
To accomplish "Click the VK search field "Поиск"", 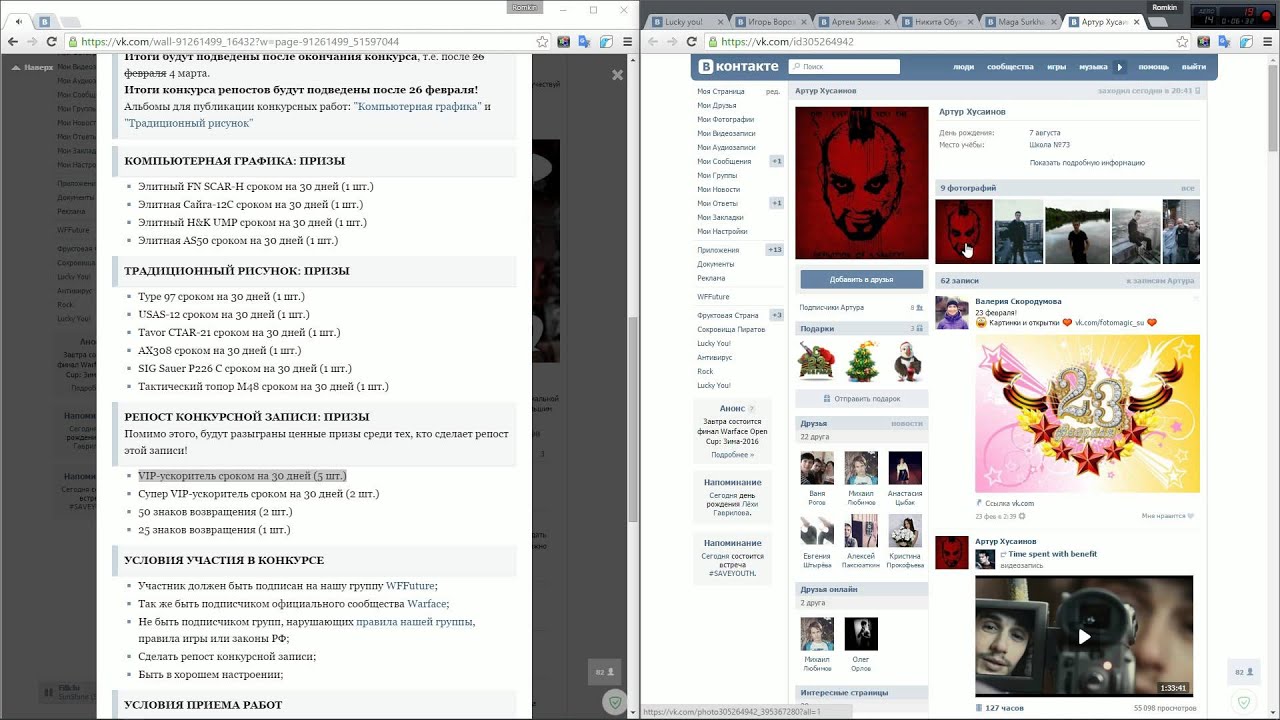I will coord(844,67).
